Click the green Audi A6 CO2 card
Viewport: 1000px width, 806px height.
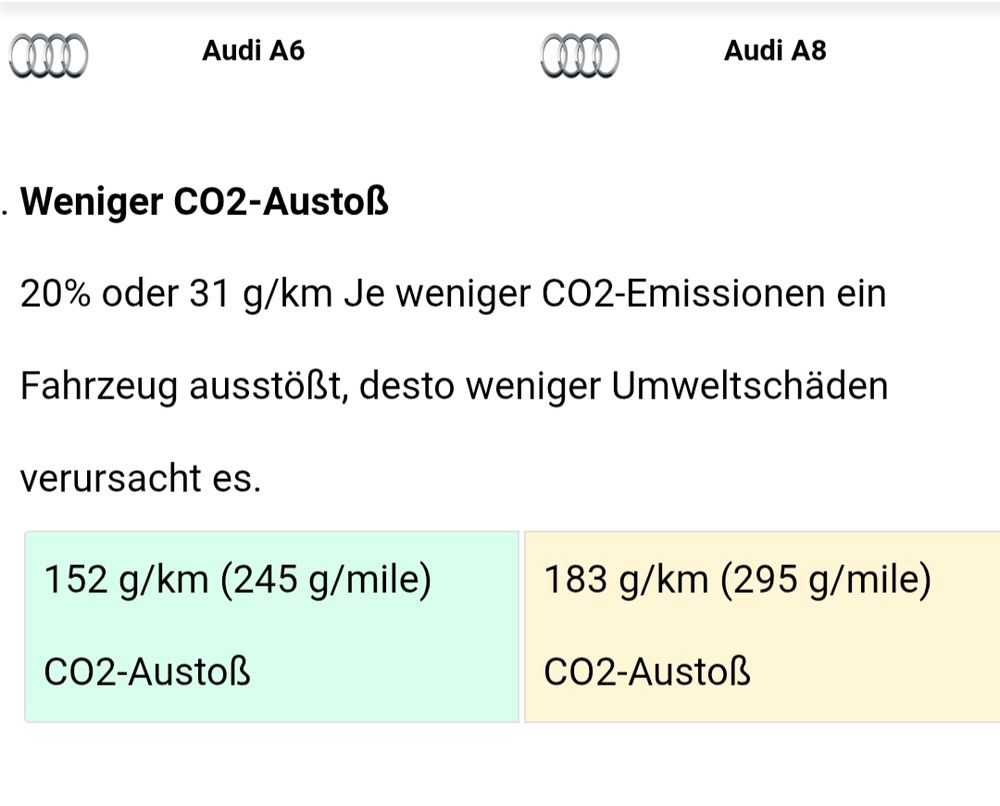(x=272, y=627)
